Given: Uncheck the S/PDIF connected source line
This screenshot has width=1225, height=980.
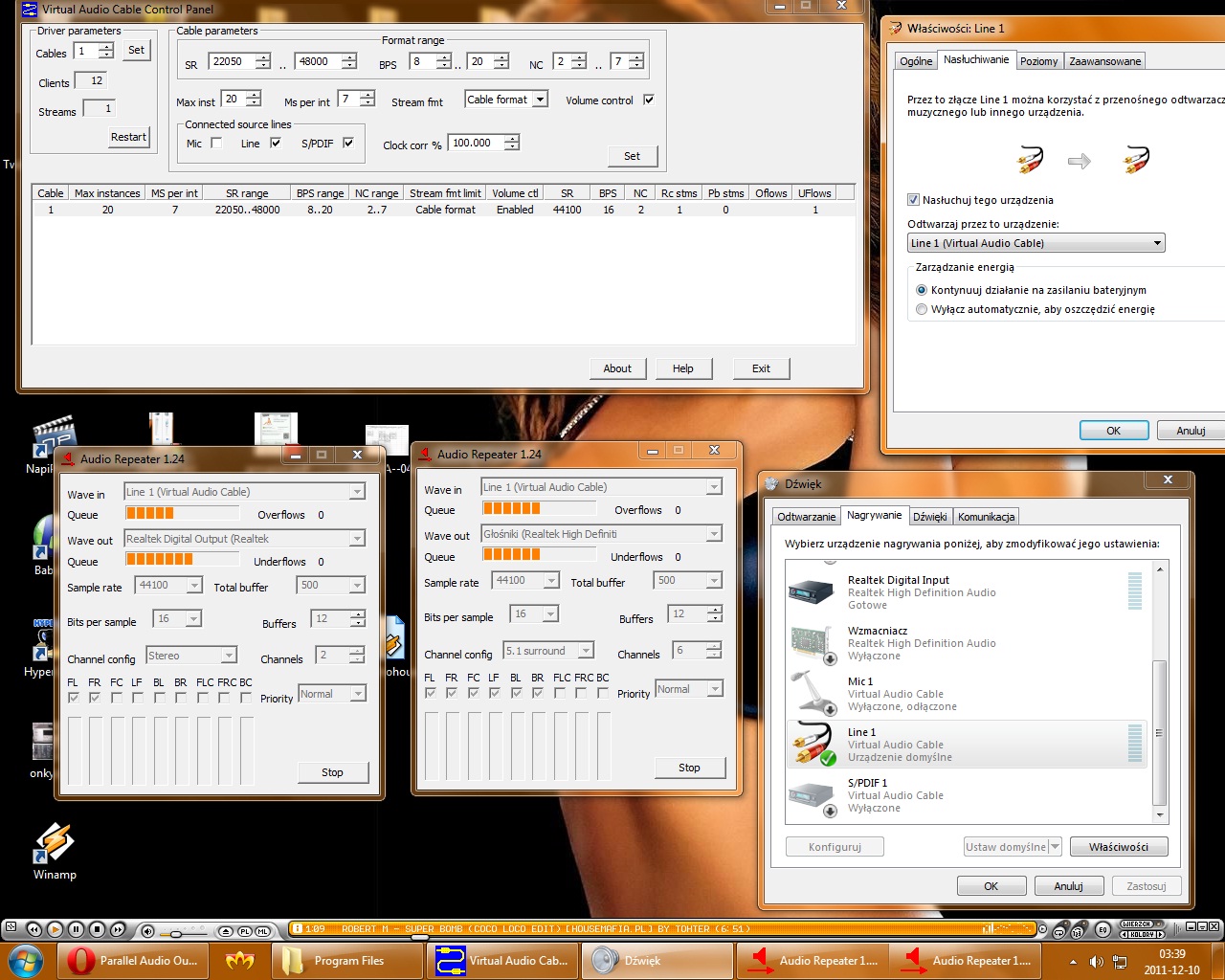Looking at the screenshot, I should coord(348,143).
